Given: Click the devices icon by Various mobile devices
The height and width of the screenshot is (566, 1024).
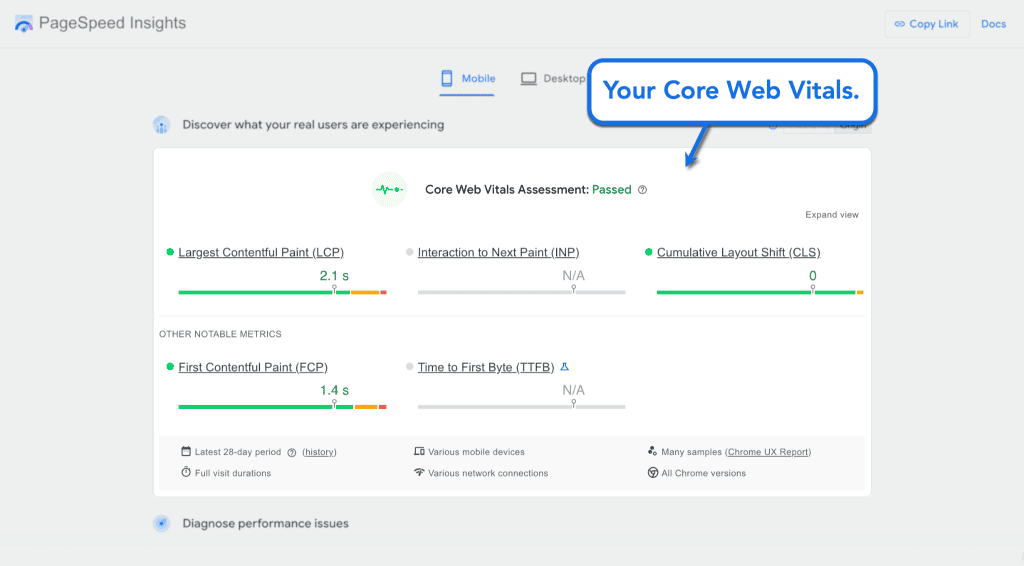Looking at the screenshot, I should (419, 451).
